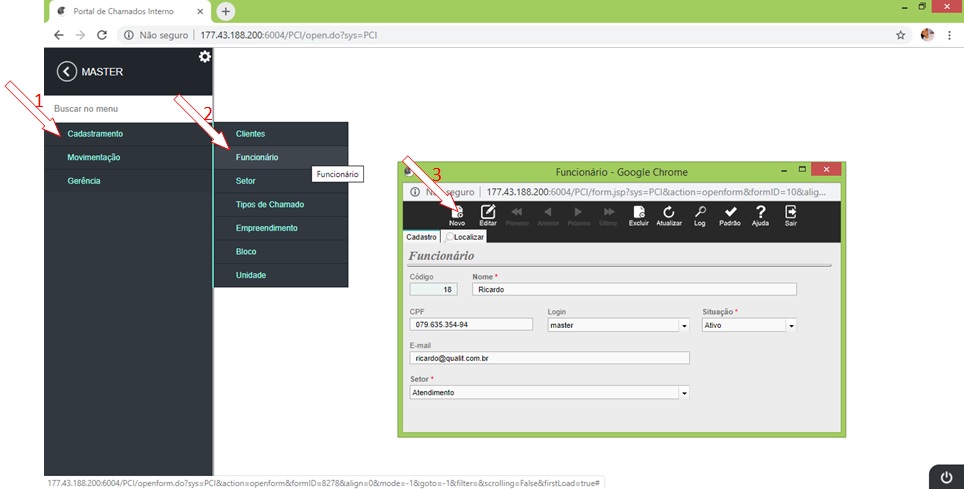Select Unidade submenu item

(x=281, y=275)
